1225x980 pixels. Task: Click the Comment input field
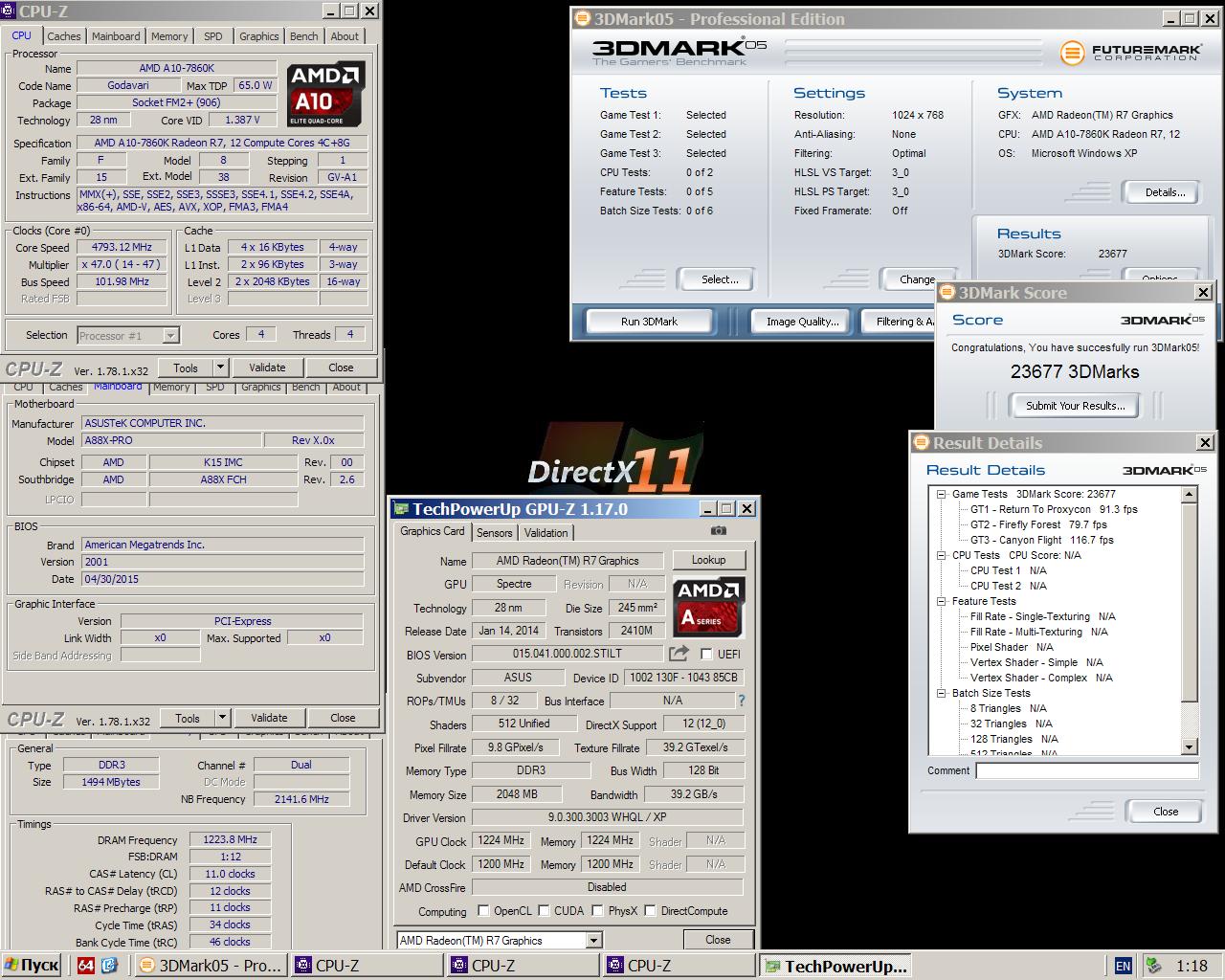tap(1087, 770)
